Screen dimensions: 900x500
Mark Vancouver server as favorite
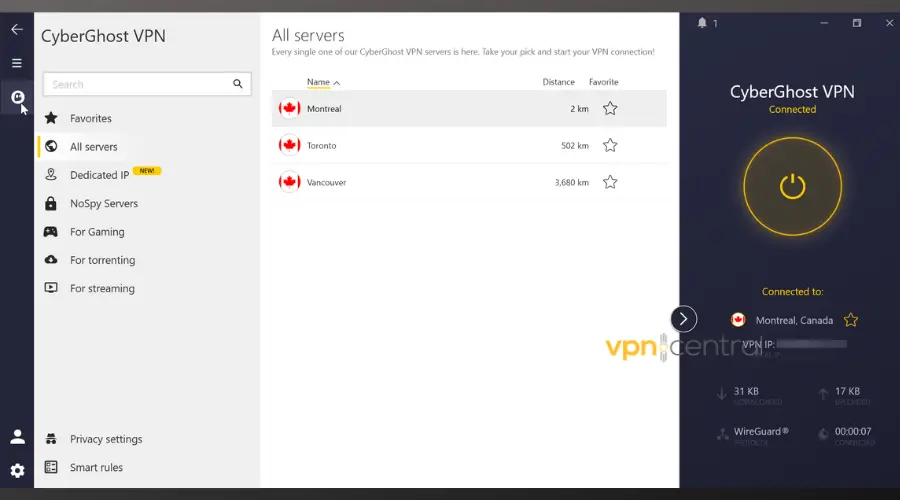click(x=610, y=182)
